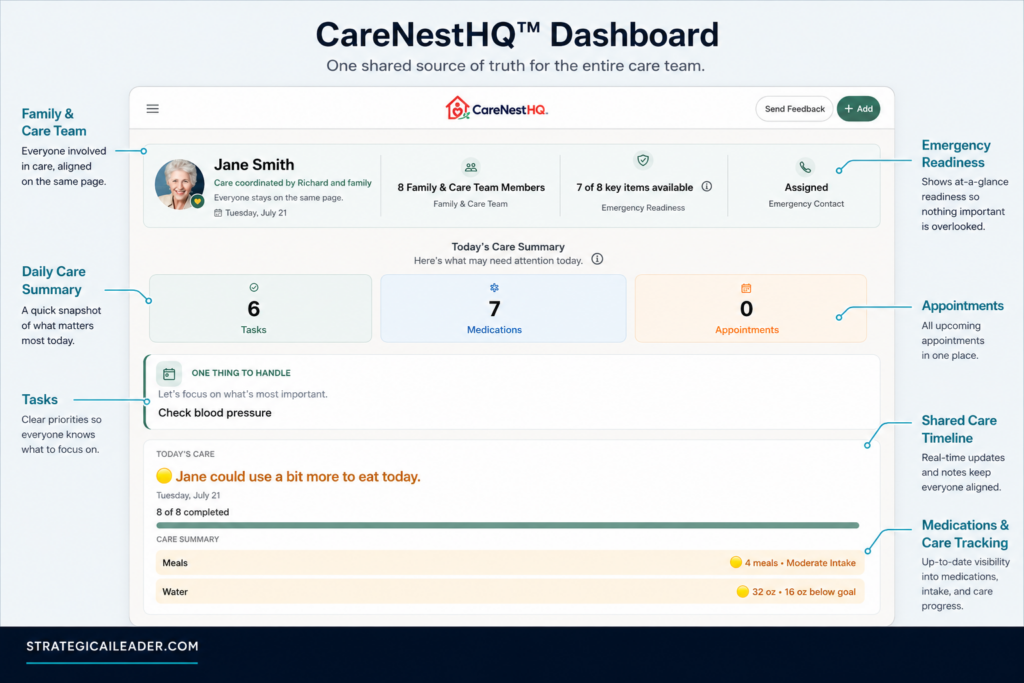Click the Emergency Contact label under Assigned

(806, 204)
